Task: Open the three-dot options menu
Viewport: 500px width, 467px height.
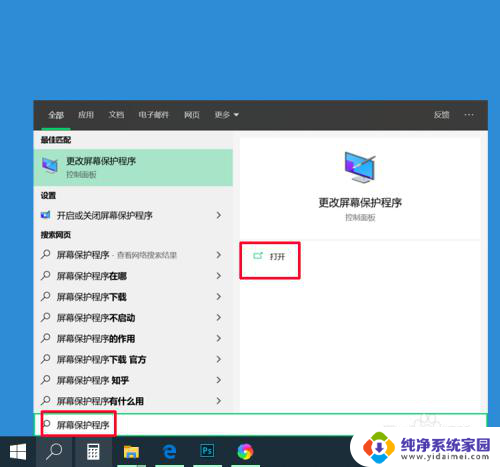Action: click(x=469, y=115)
